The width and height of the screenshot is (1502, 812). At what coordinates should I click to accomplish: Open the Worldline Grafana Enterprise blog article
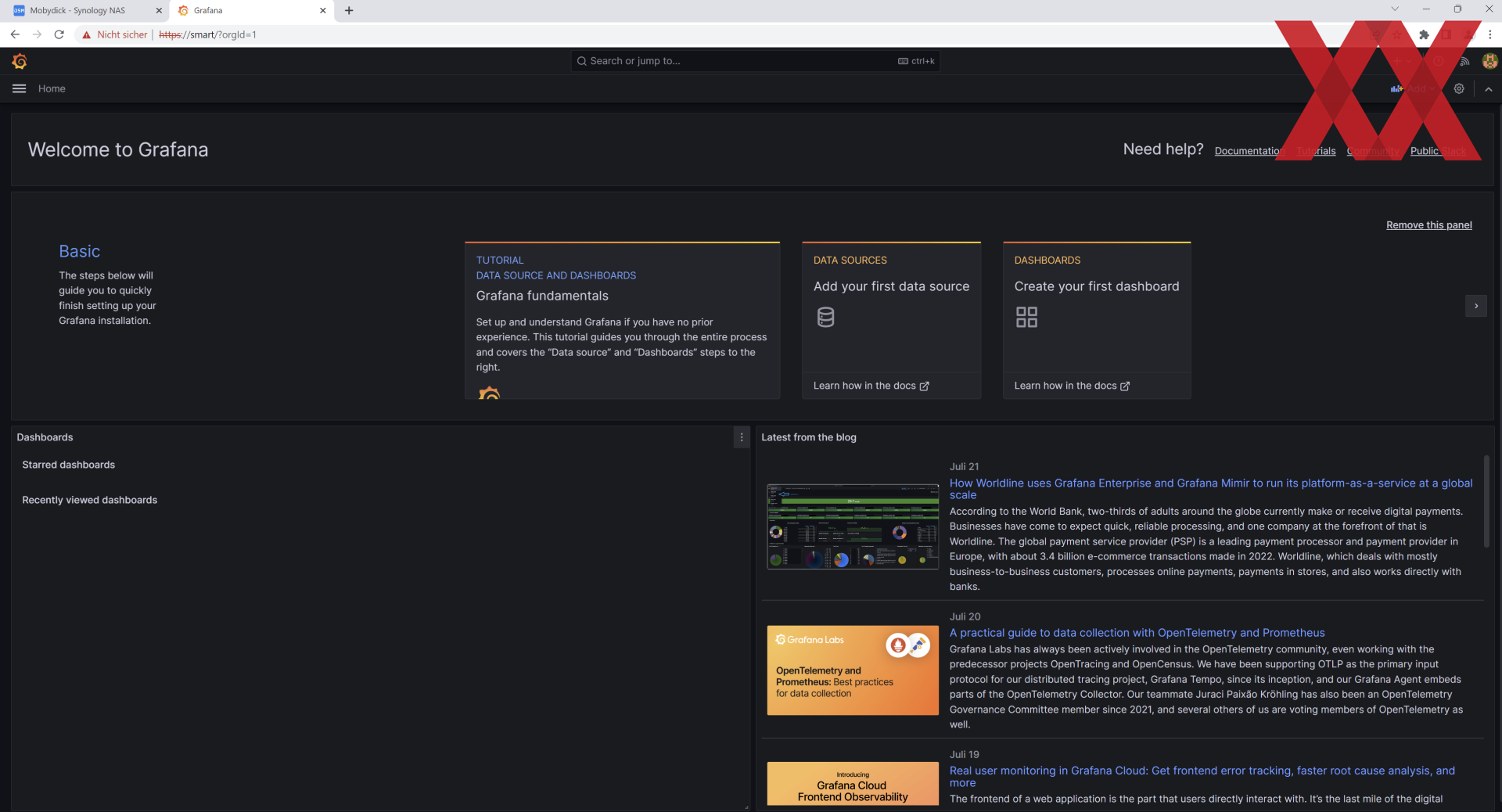(x=1211, y=489)
